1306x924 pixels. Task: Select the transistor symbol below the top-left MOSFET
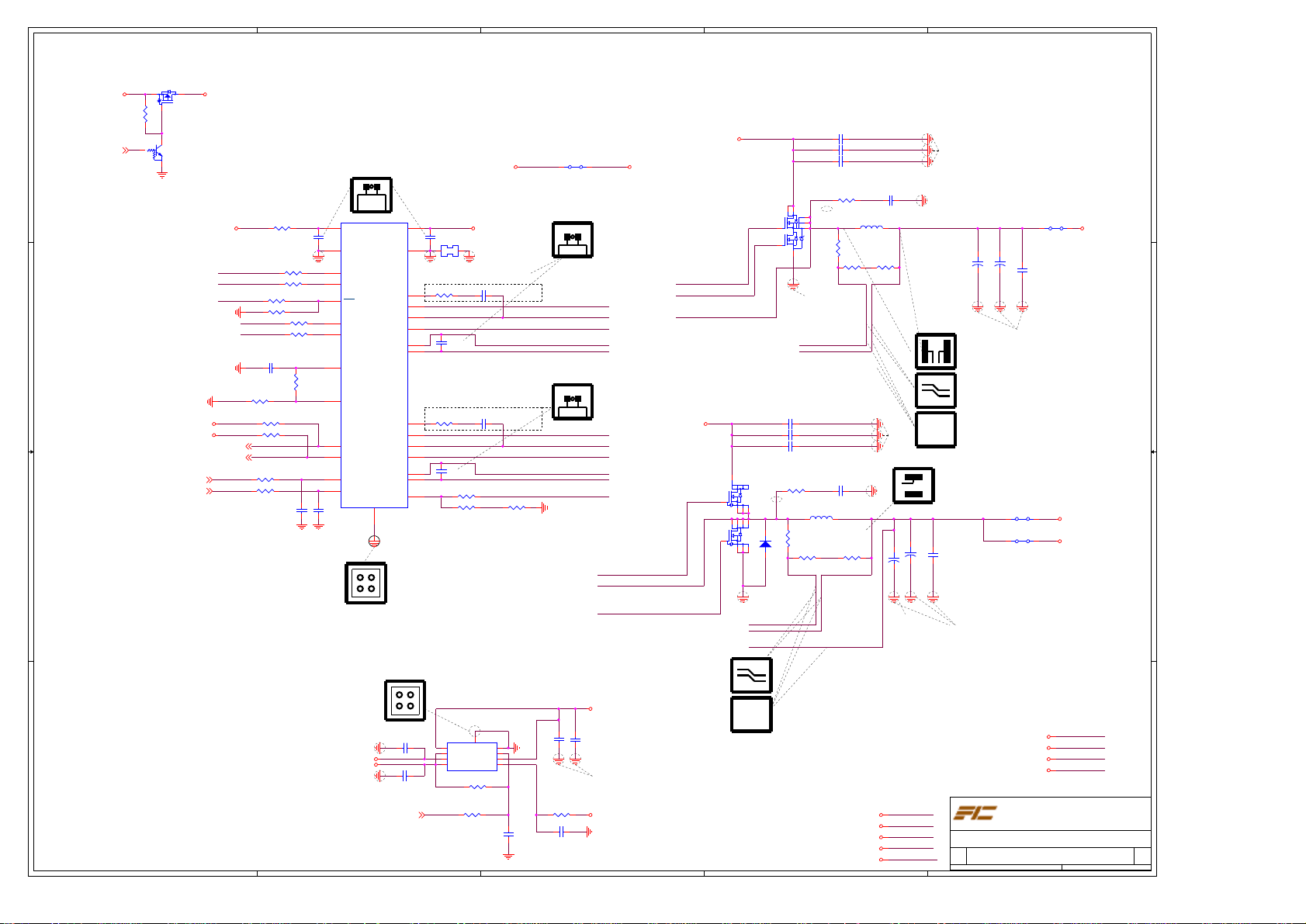pyautogui.click(x=155, y=153)
